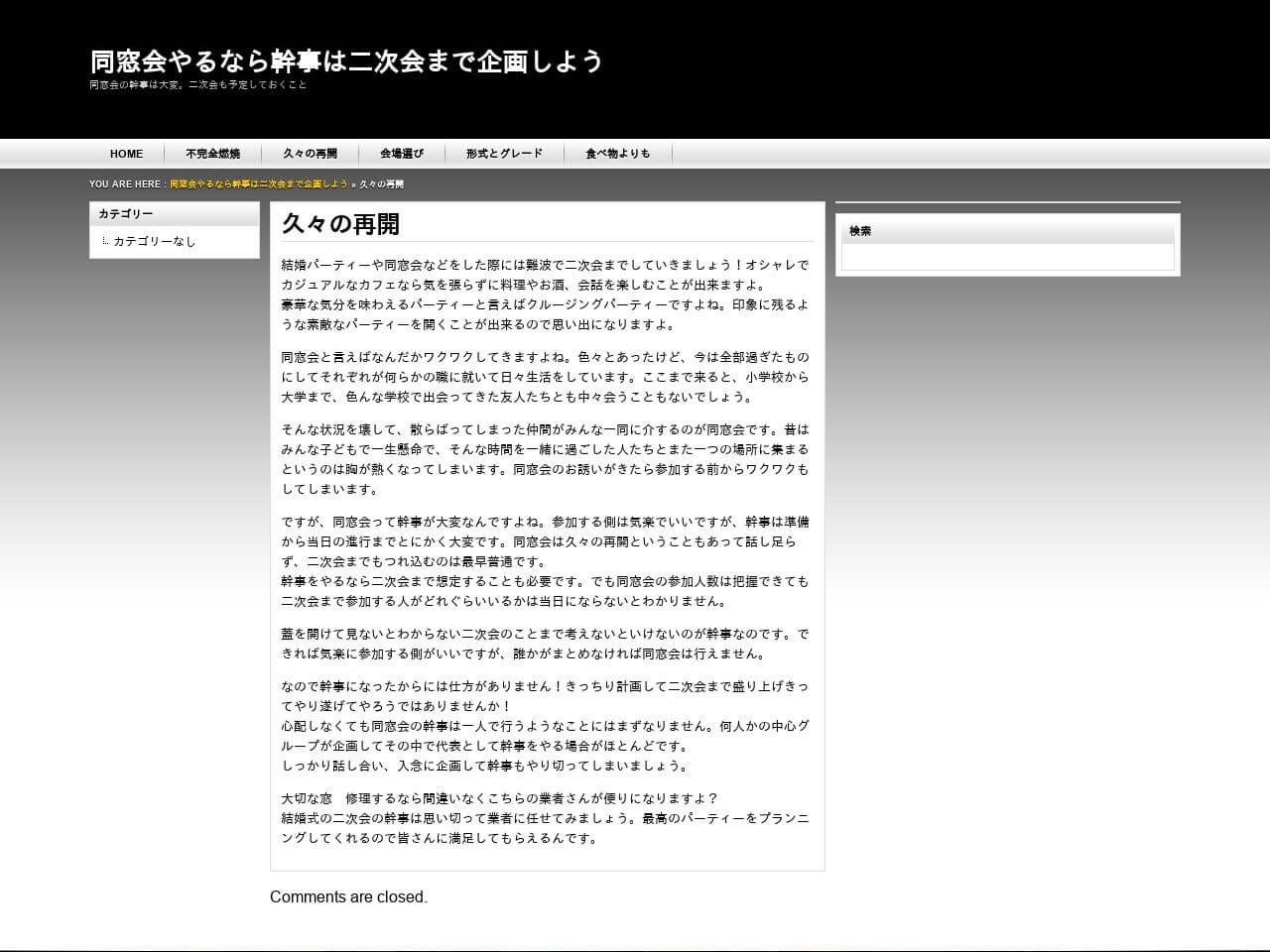
Task: Focus the empty search widget area
Action: (1007, 257)
